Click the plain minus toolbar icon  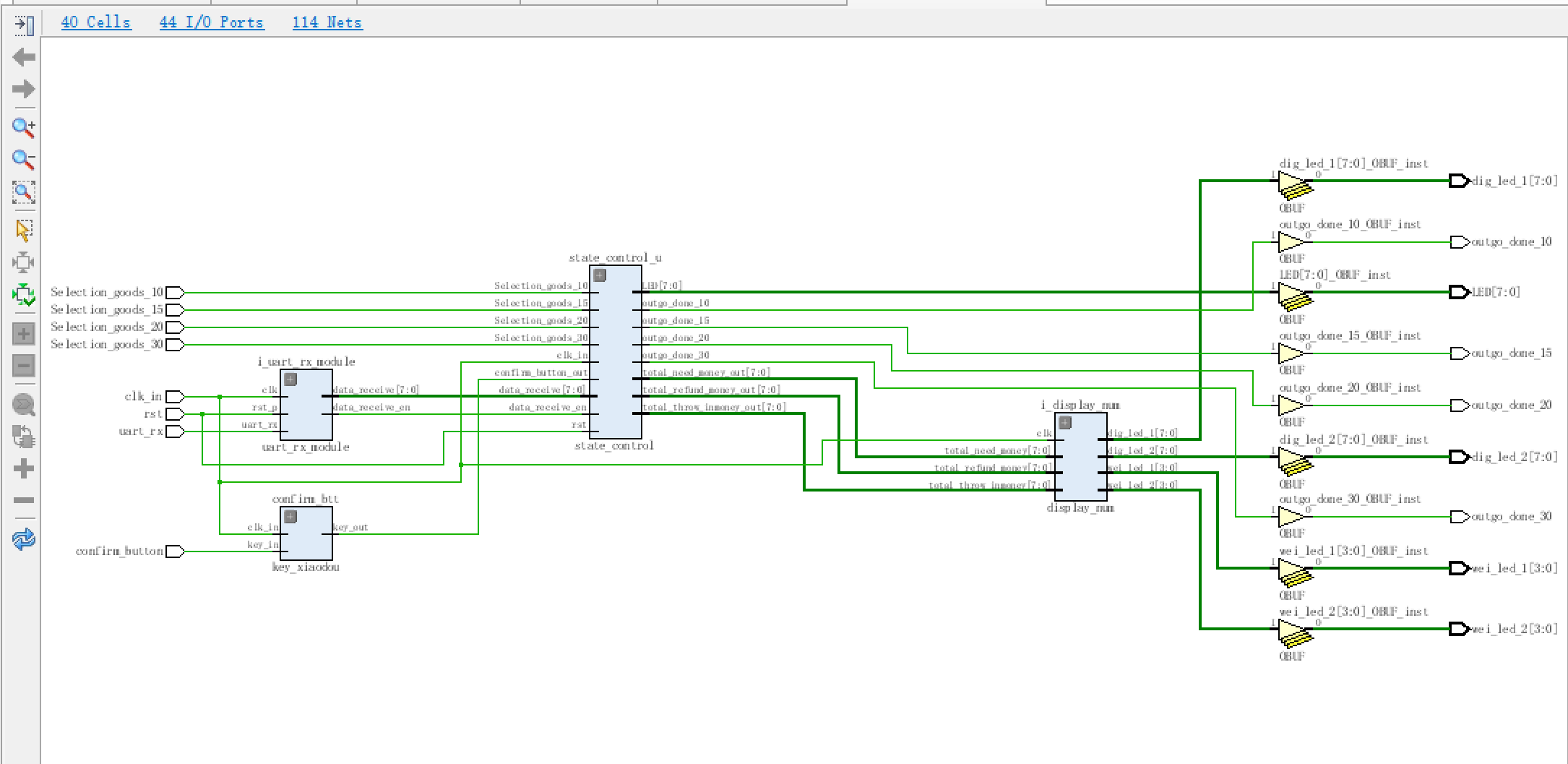(24, 500)
